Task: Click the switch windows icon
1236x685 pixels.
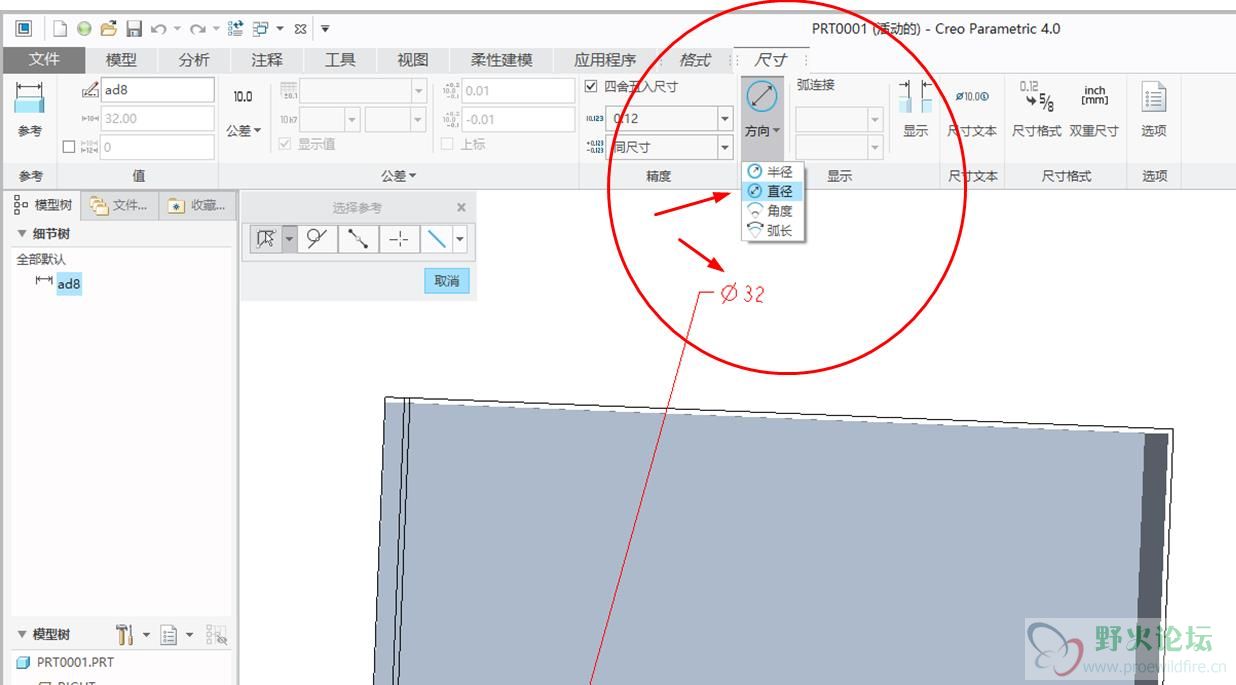Action: [261, 29]
